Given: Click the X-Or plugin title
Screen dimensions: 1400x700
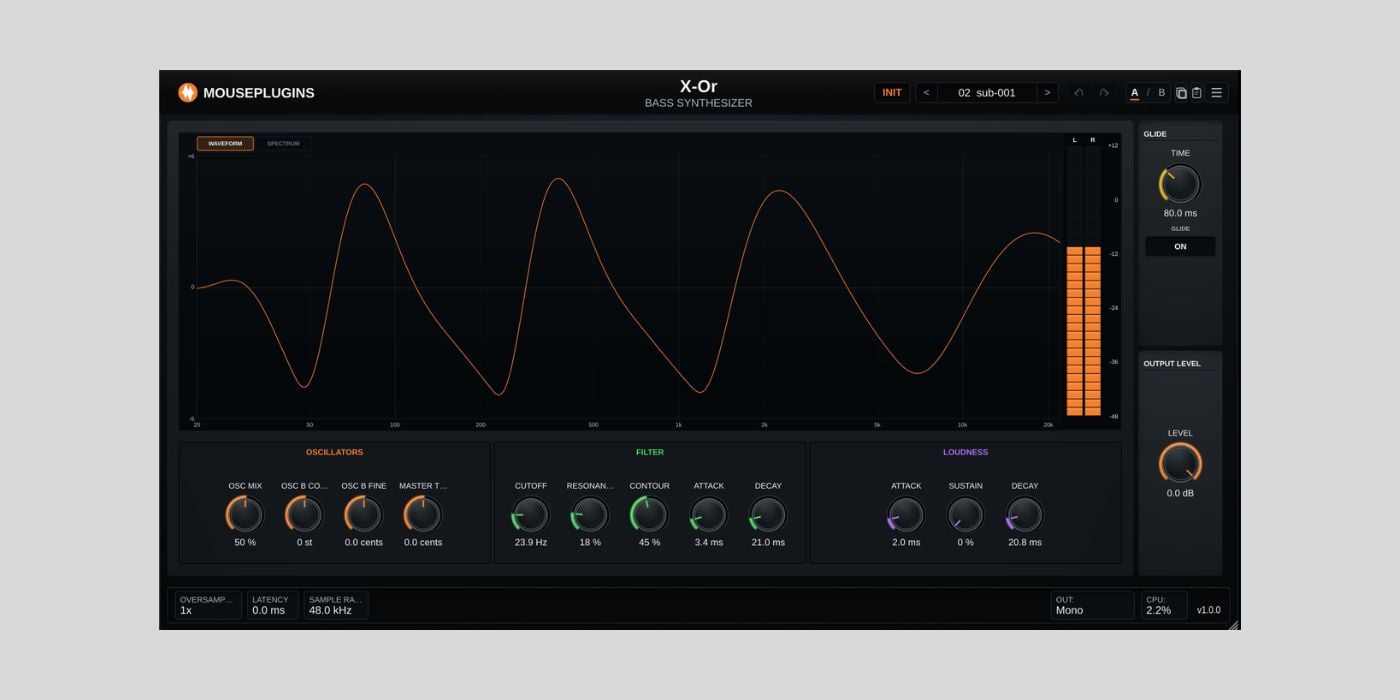Looking at the screenshot, I should [698, 87].
